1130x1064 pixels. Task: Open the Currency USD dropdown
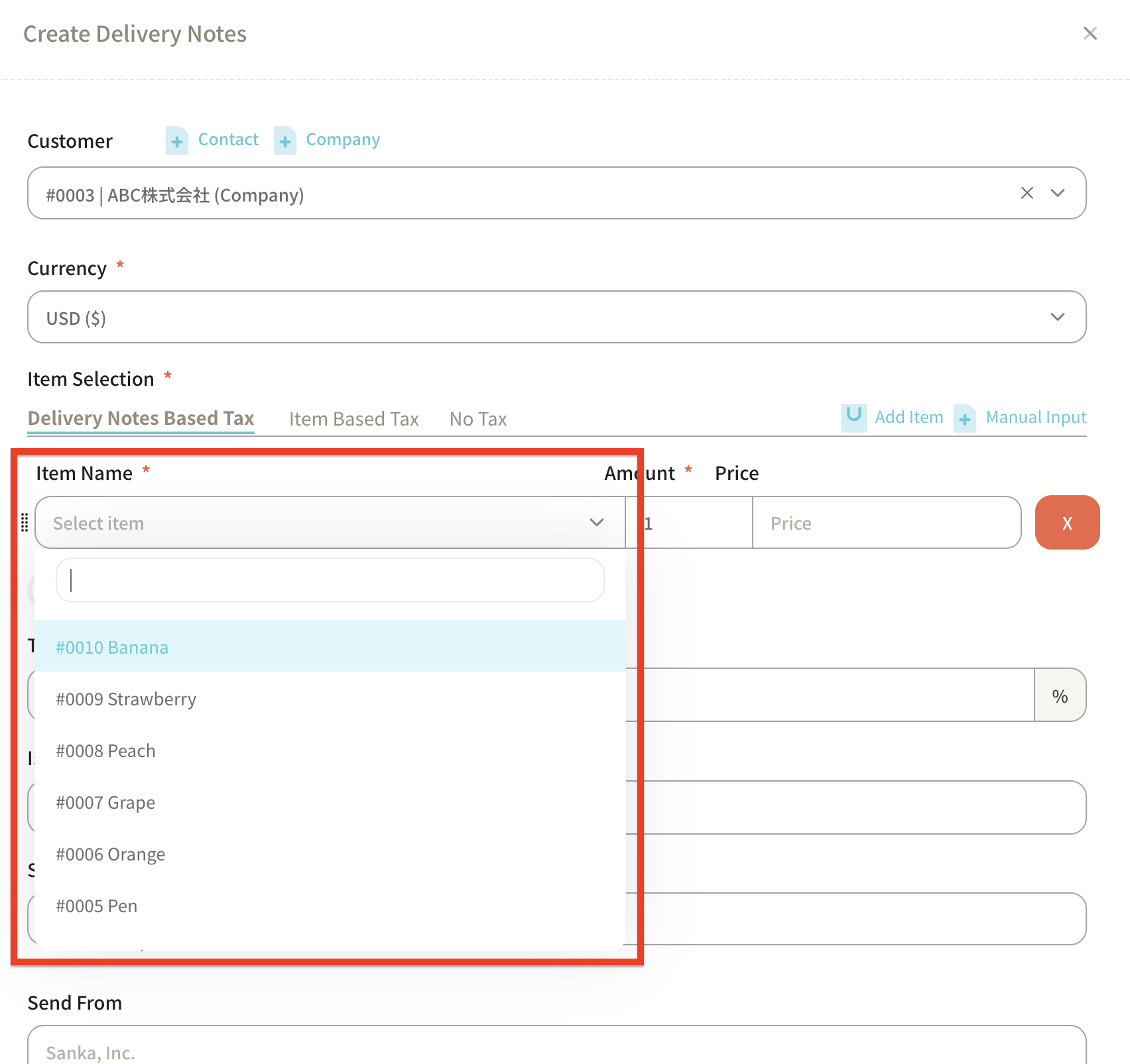(x=556, y=317)
